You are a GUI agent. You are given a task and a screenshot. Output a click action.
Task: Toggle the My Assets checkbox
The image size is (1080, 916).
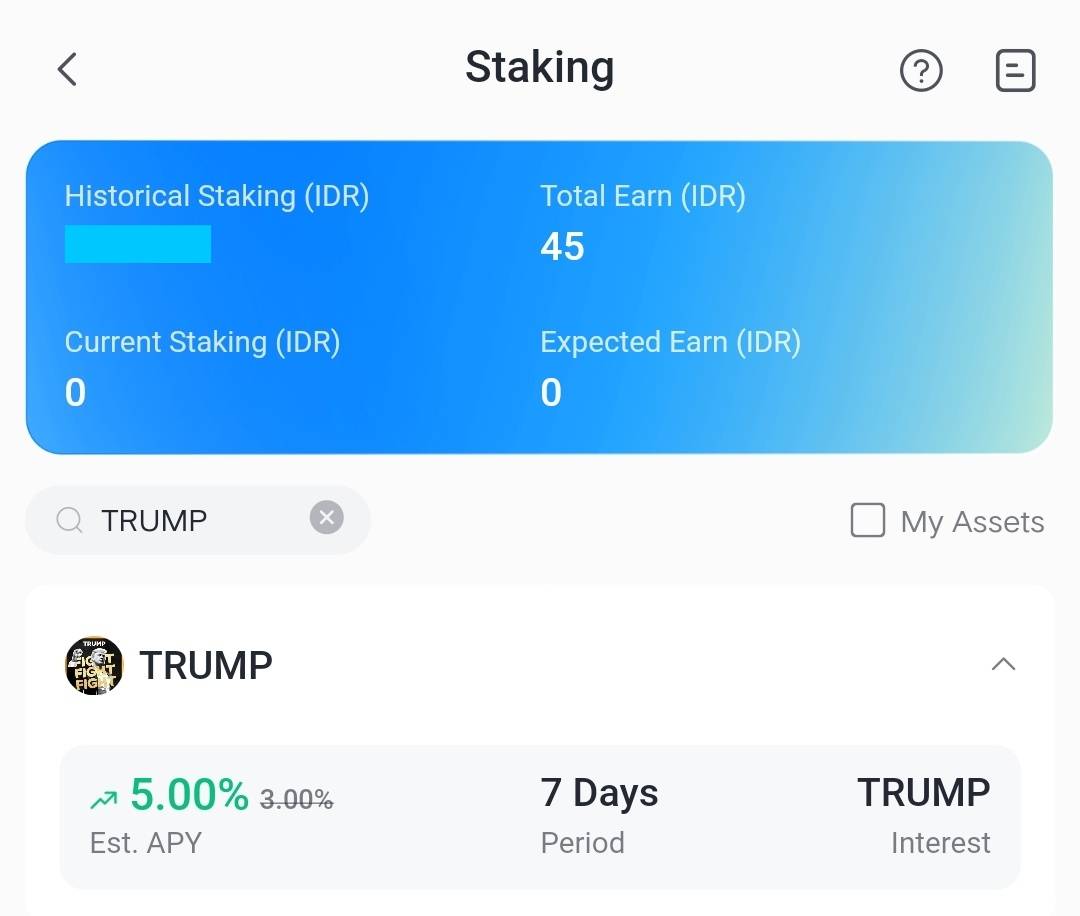[x=868, y=520]
